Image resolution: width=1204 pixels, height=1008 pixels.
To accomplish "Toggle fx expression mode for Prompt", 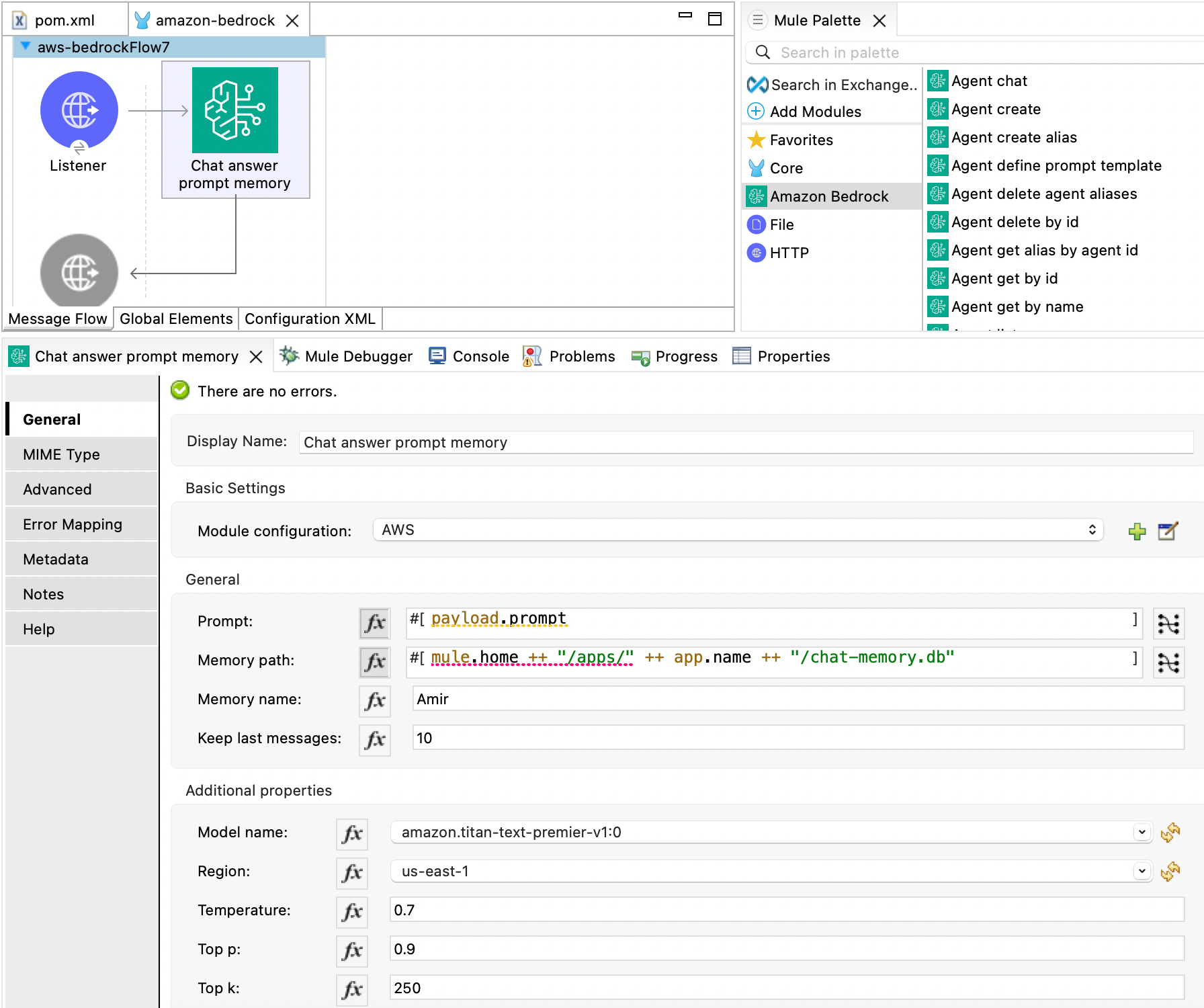I will (x=375, y=624).
